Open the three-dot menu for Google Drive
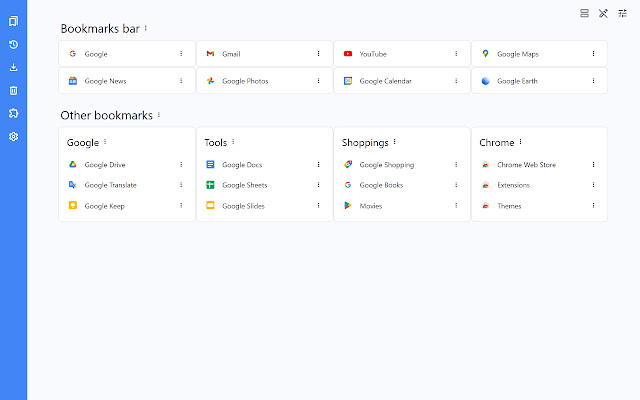This screenshot has width=640, height=400. [x=181, y=164]
